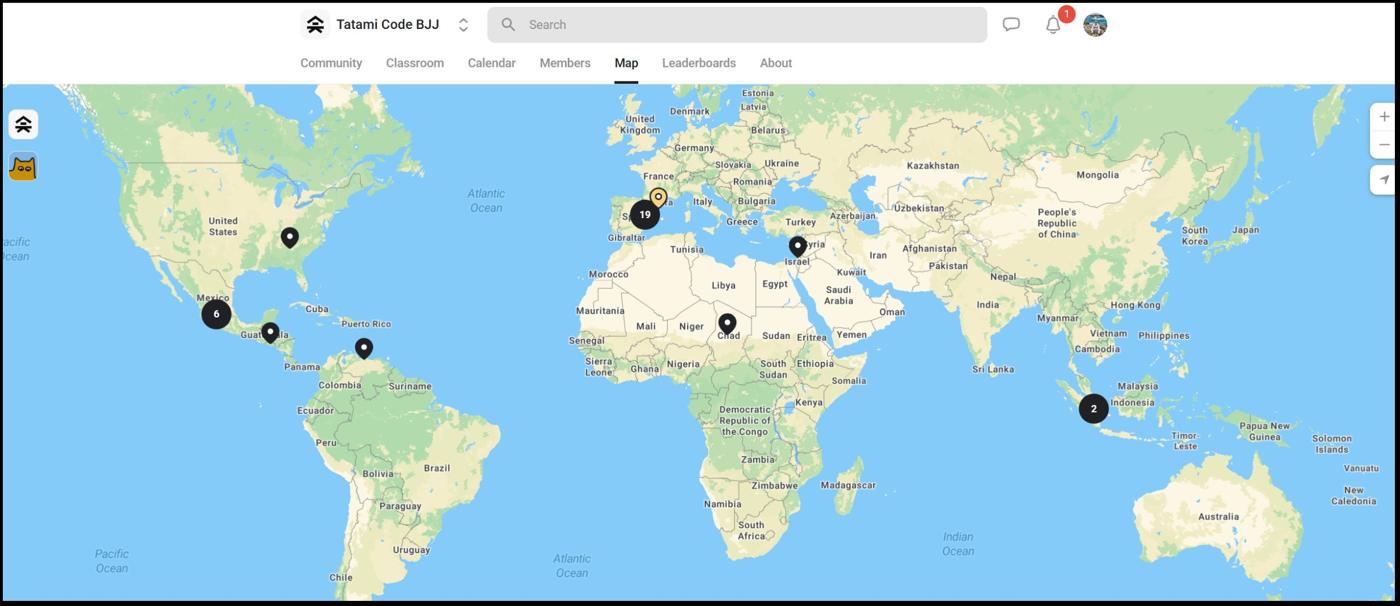Image resolution: width=1400 pixels, height=606 pixels.
Task: Click the Puerto Rico label on the map
Action: click(366, 324)
